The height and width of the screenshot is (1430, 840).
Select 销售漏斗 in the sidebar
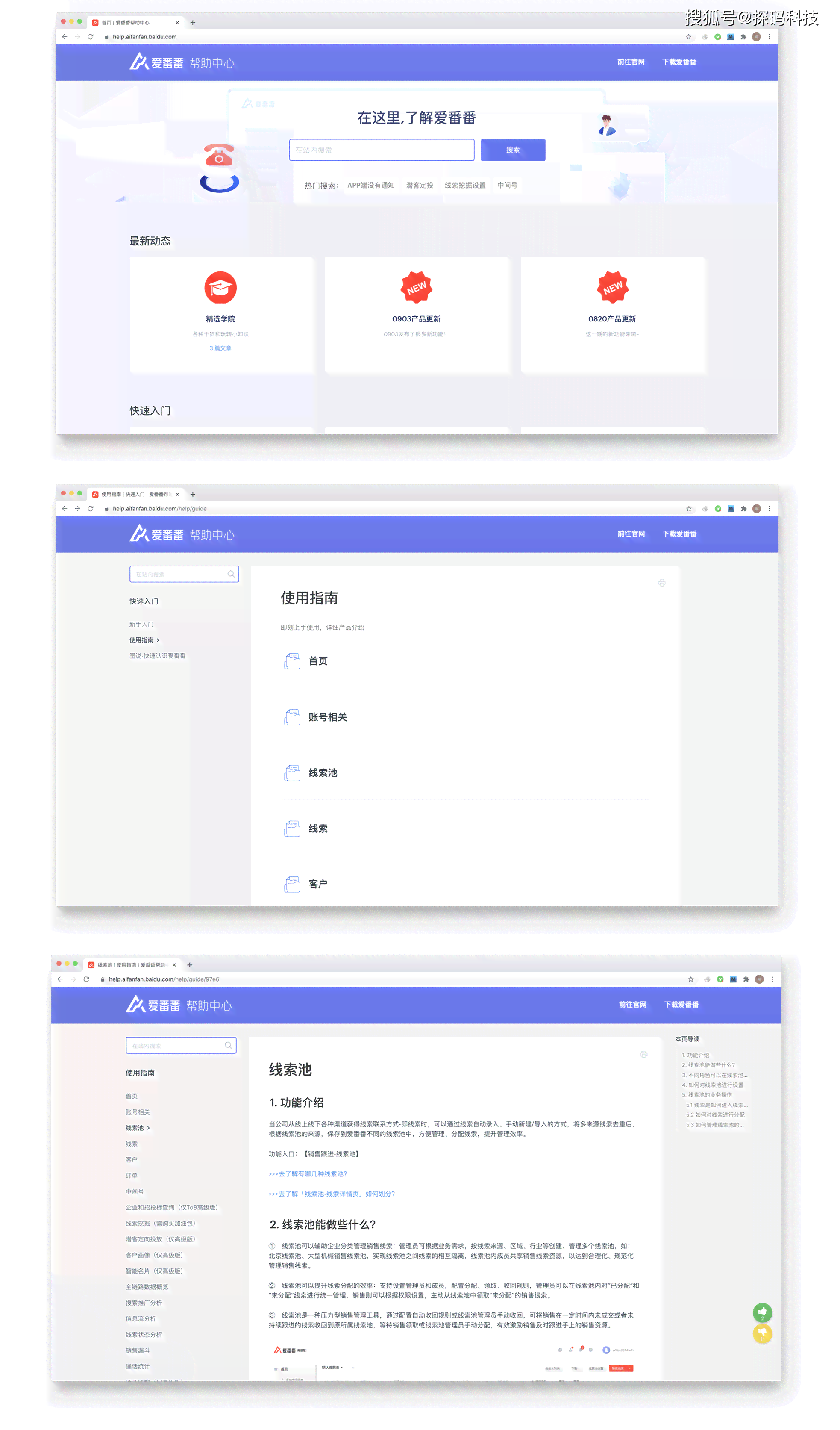[138, 1350]
